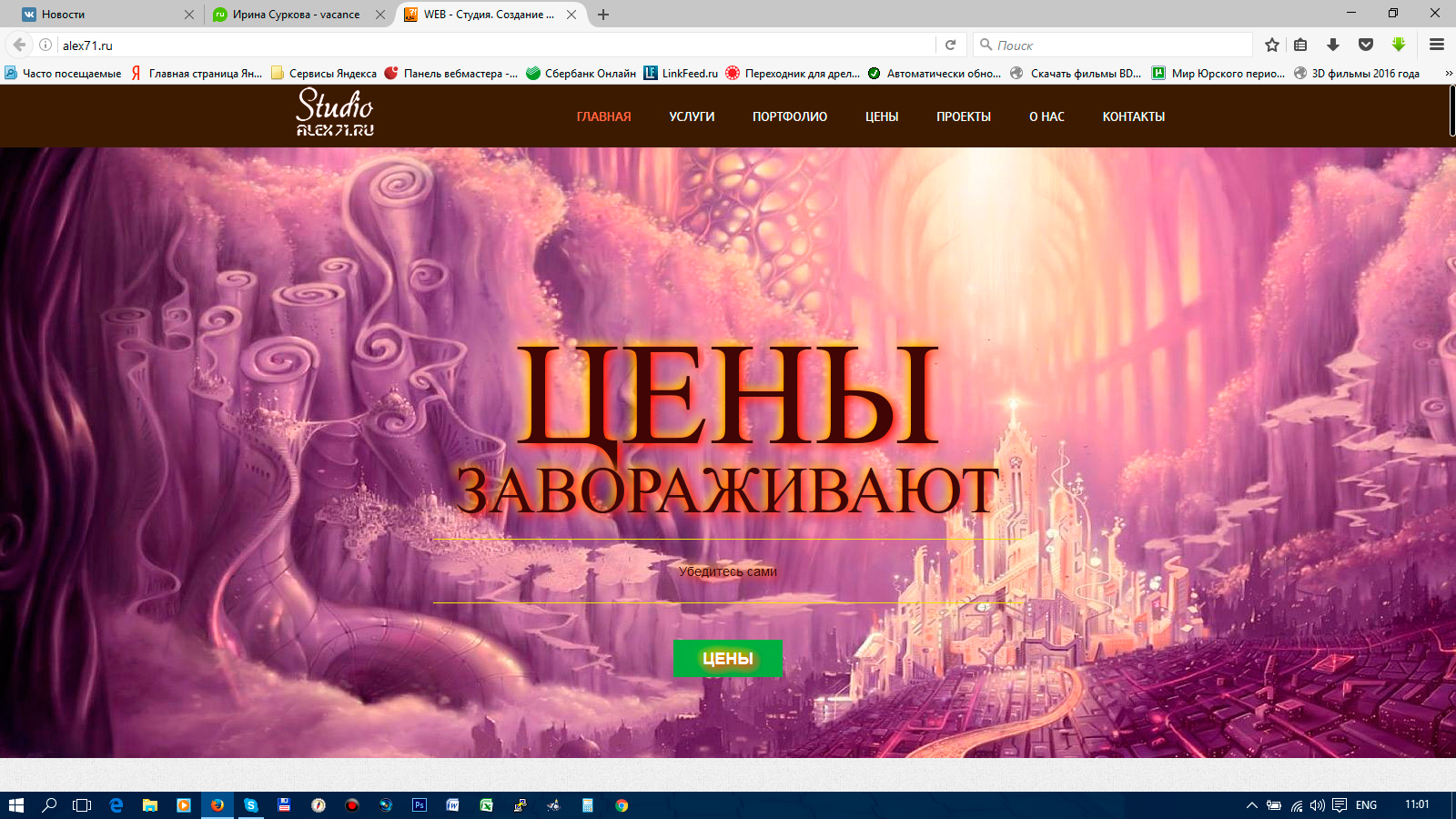Open the LinkFeed.ru bookmark

(x=681, y=74)
